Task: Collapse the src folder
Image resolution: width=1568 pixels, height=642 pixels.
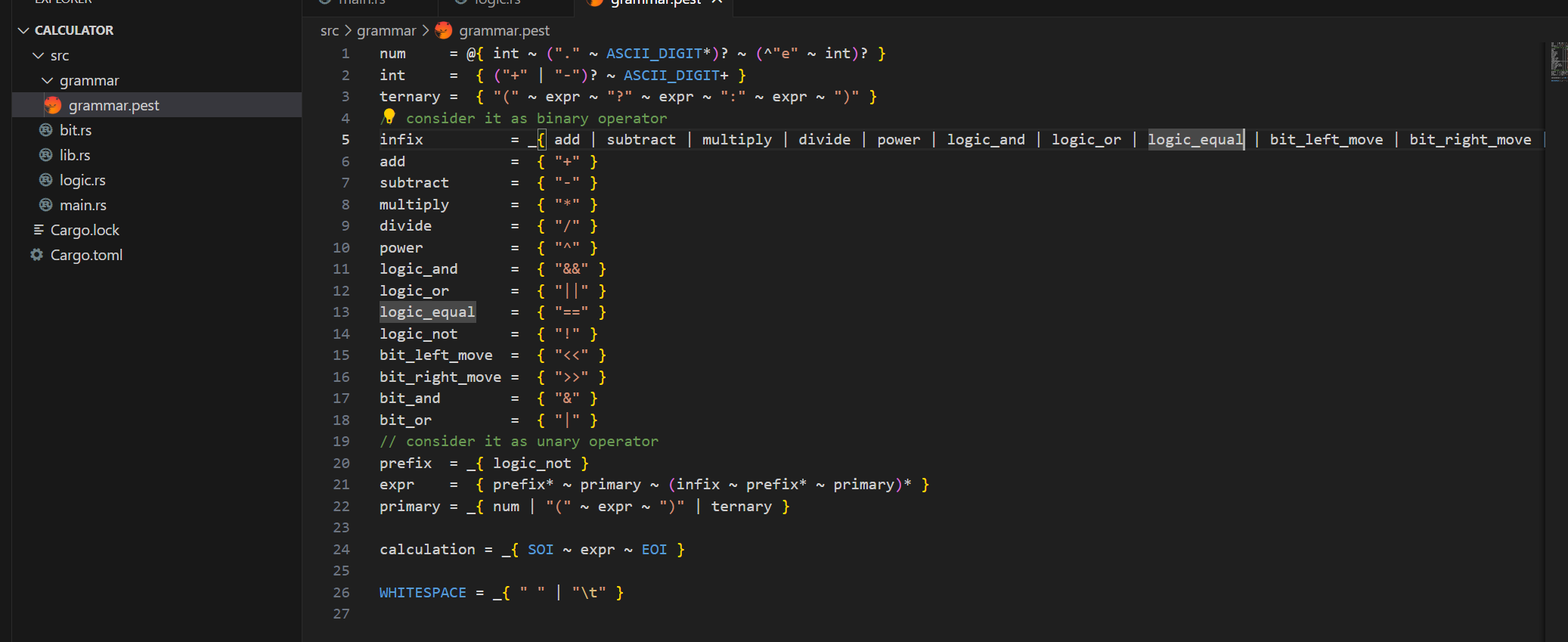Action: tap(38, 55)
